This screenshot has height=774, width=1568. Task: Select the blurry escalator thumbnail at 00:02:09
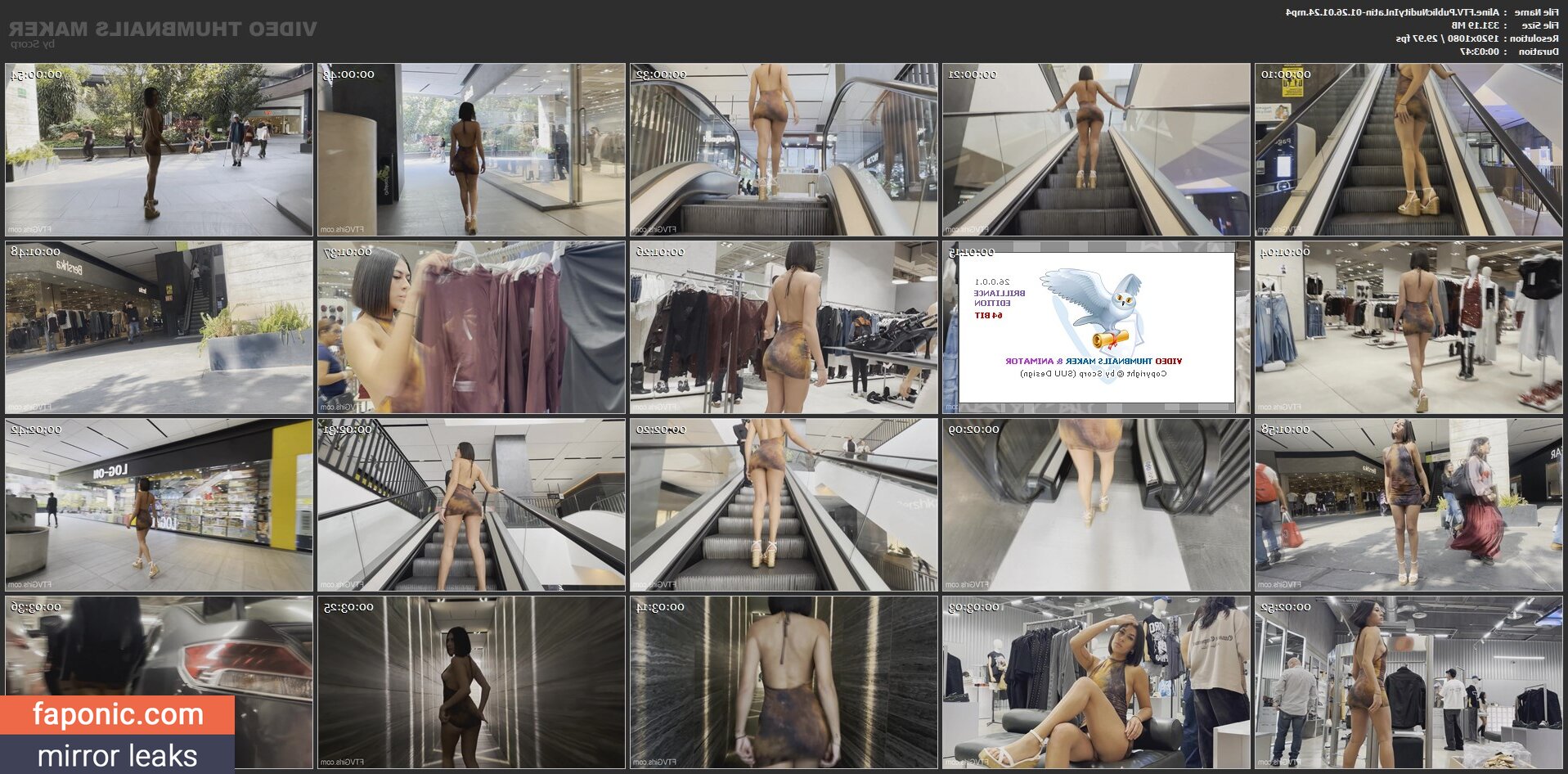(1095, 505)
